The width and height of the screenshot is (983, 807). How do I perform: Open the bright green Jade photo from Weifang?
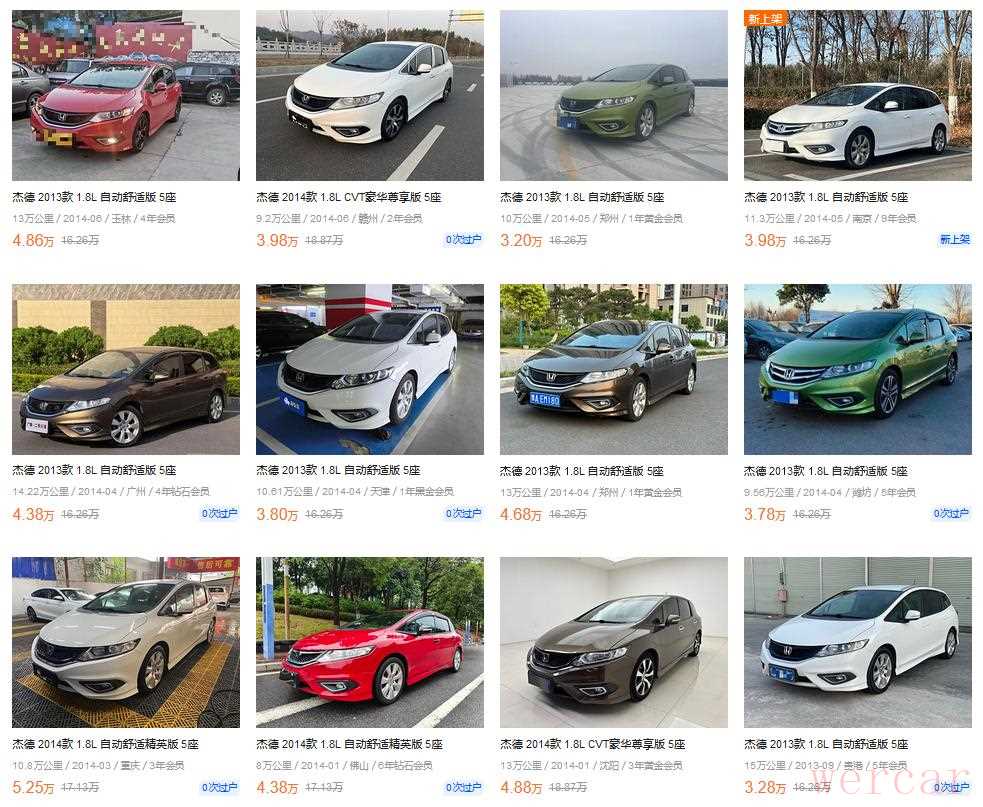tap(858, 369)
